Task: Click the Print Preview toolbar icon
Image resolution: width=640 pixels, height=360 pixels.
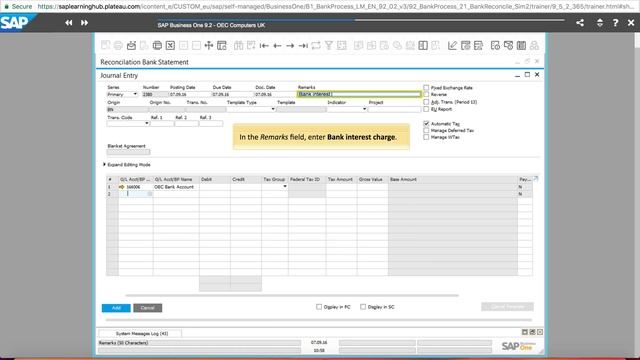Action: coord(105,45)
